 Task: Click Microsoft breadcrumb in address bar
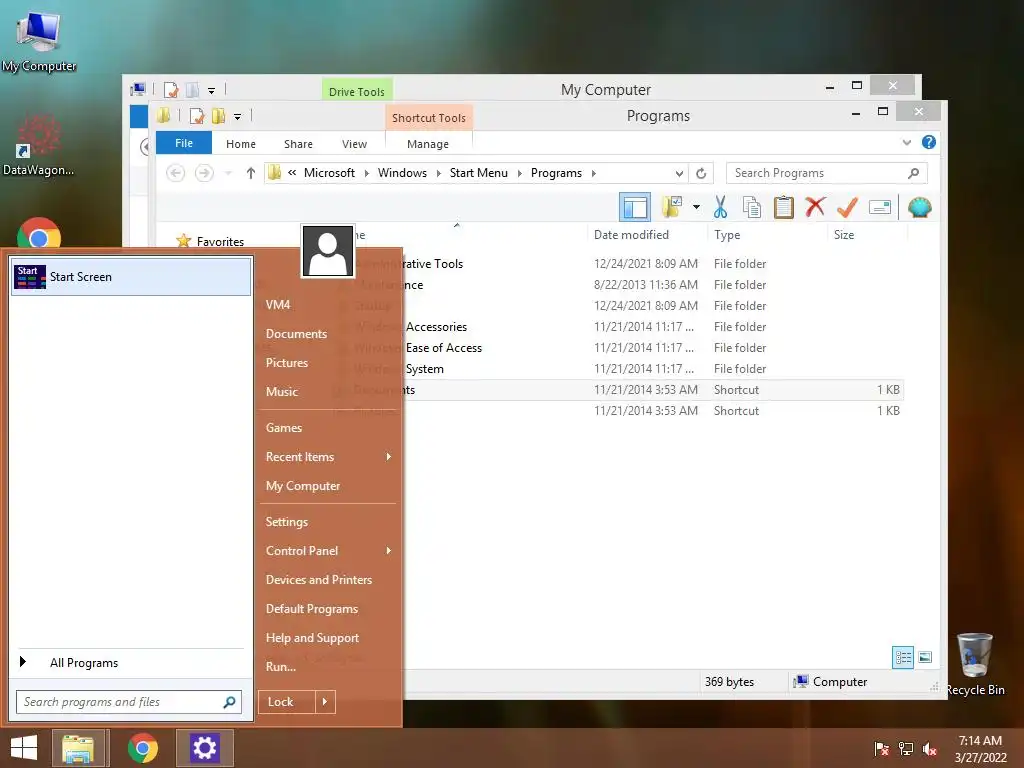(x=329, y=173)
